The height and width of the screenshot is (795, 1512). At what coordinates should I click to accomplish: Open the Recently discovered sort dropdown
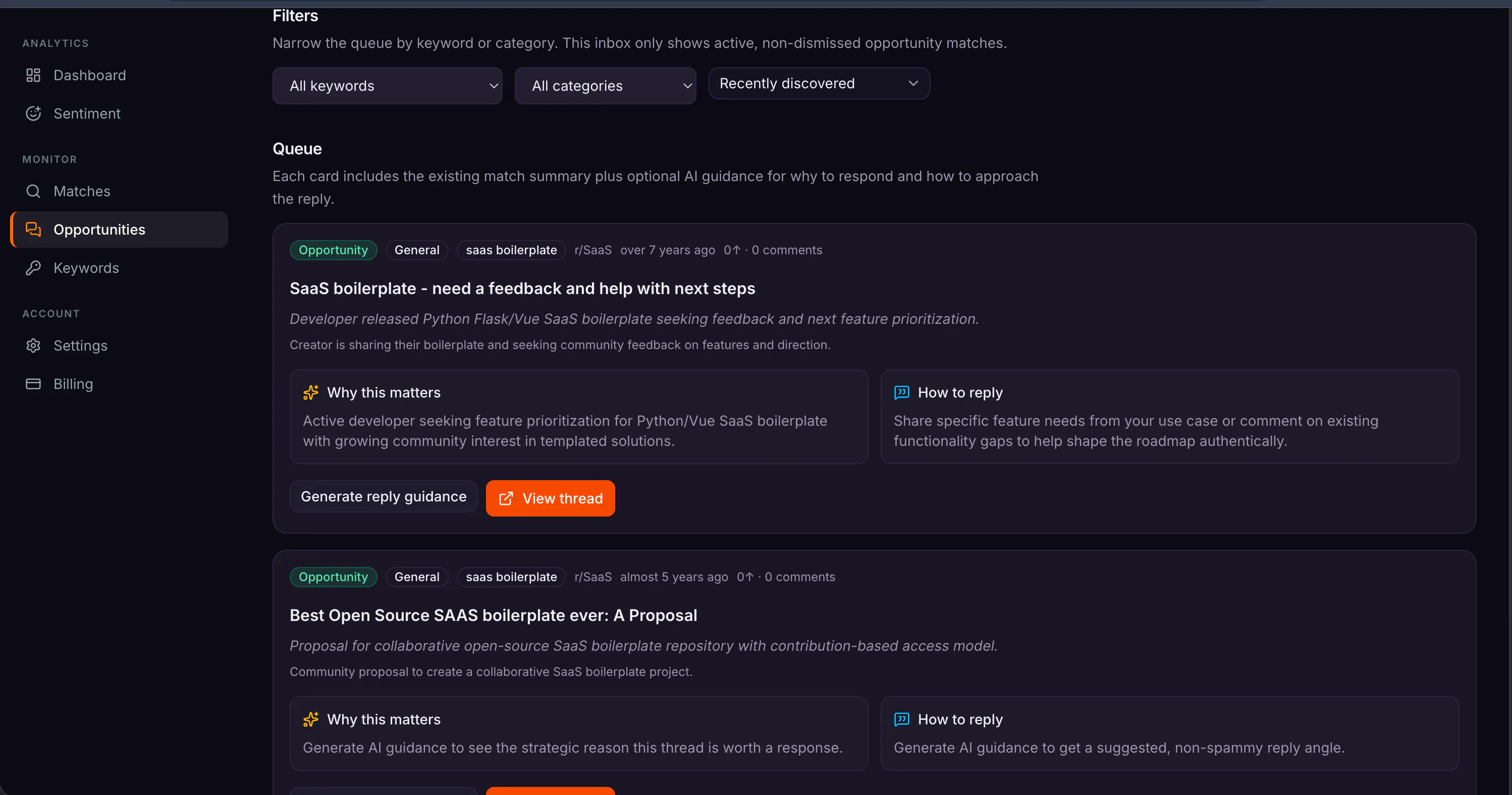[819, 83]
